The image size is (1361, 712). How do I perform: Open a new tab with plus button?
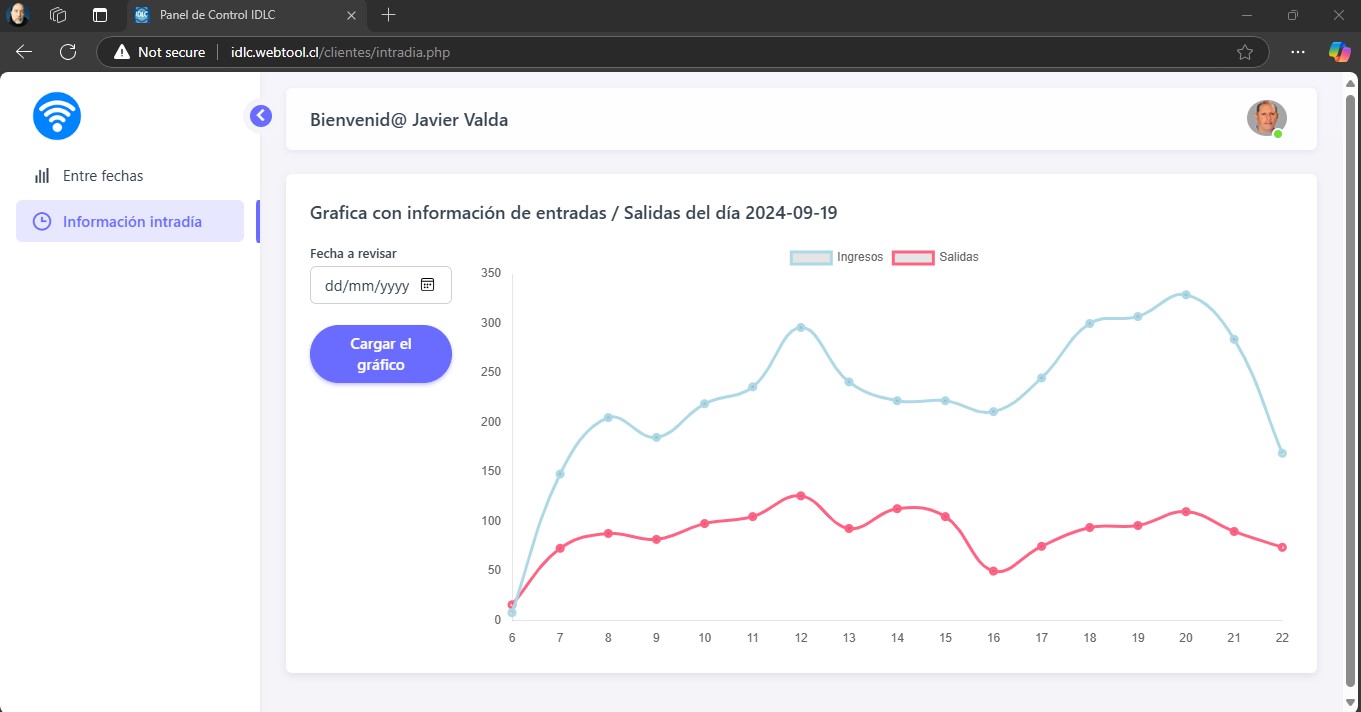point(389,15)
